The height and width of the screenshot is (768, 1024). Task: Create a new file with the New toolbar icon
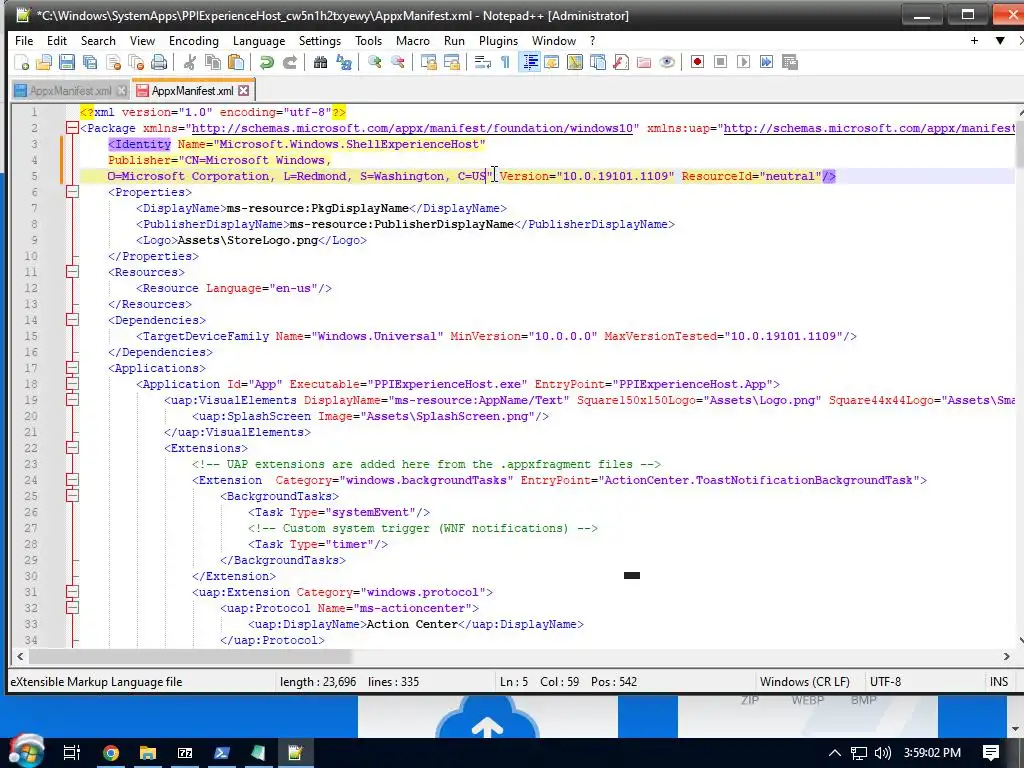point(22,62)
